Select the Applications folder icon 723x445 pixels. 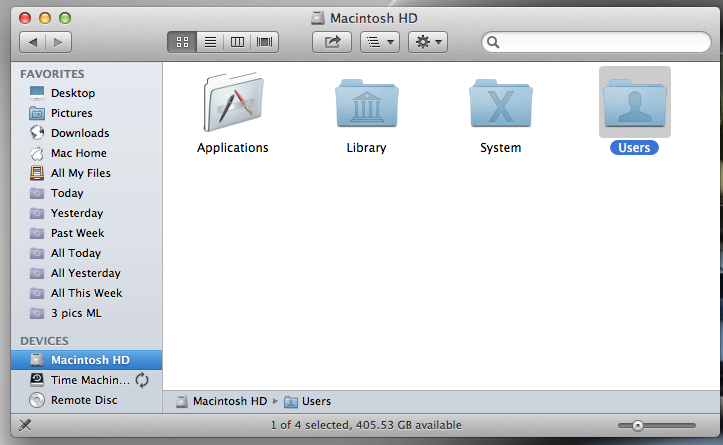233,102
